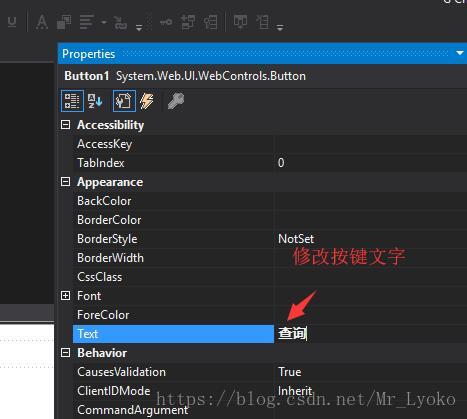Click the table columns icon after the separator

[240, 22]
